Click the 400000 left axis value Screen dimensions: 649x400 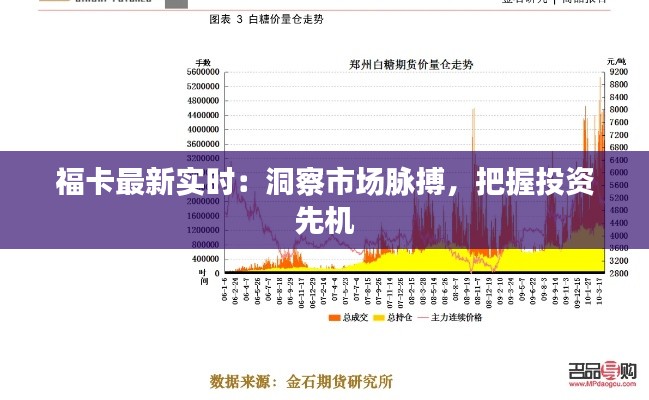(205, 259)
